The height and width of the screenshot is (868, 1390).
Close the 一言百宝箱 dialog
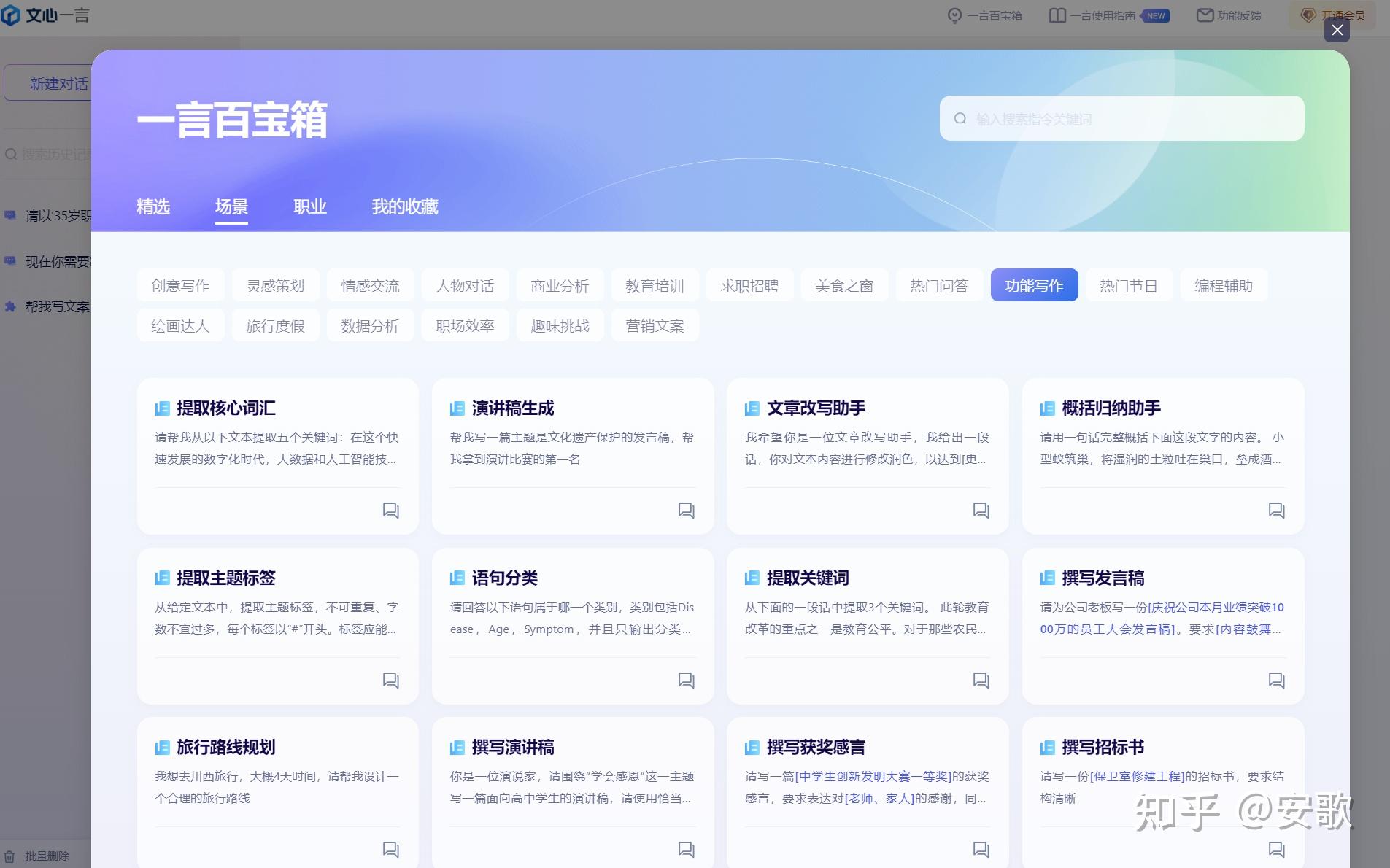(x=1337, y=30)
